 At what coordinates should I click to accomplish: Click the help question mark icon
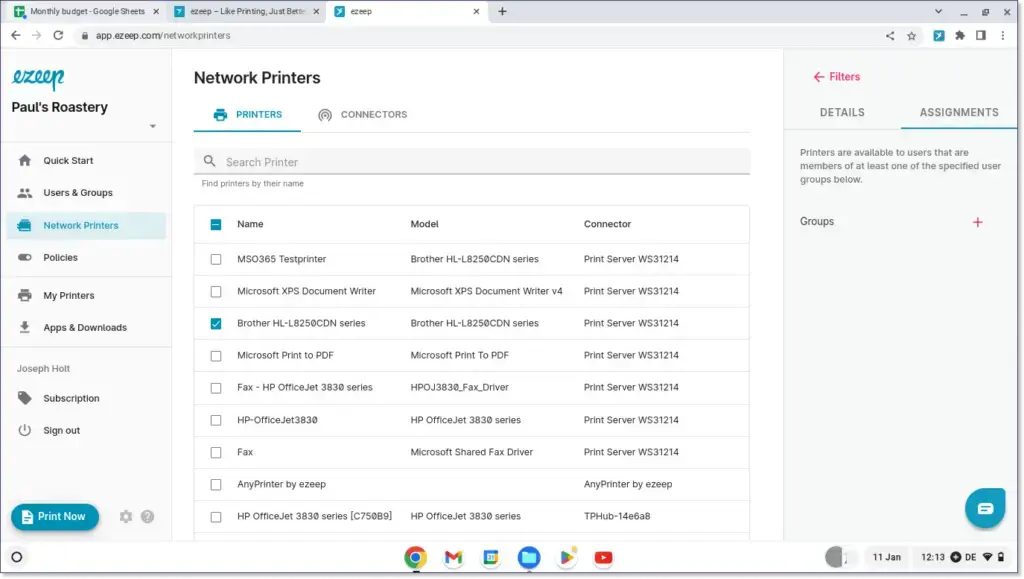[147, 516]
